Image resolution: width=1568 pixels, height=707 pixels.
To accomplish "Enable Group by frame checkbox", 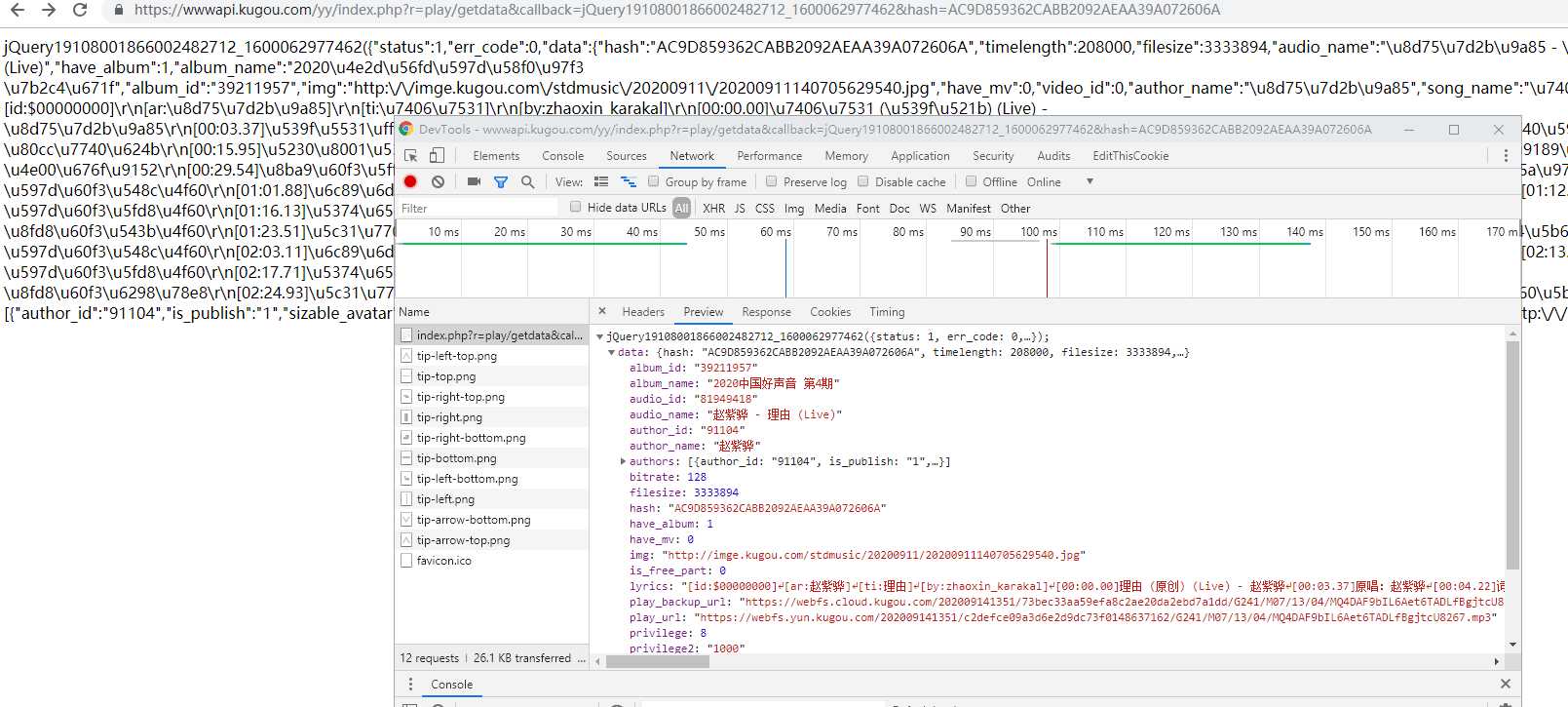I will click(x=654, y=181).
